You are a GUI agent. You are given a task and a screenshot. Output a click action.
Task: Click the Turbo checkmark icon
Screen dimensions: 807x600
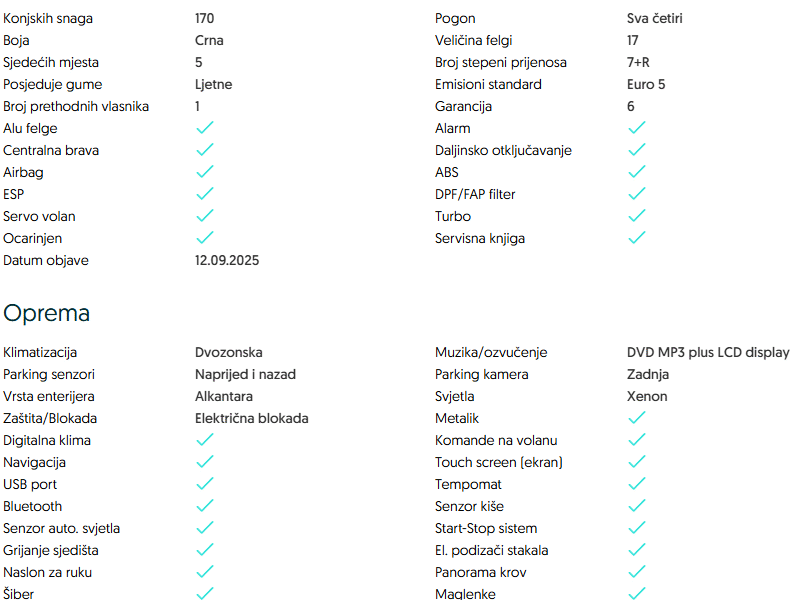(637, 216)
